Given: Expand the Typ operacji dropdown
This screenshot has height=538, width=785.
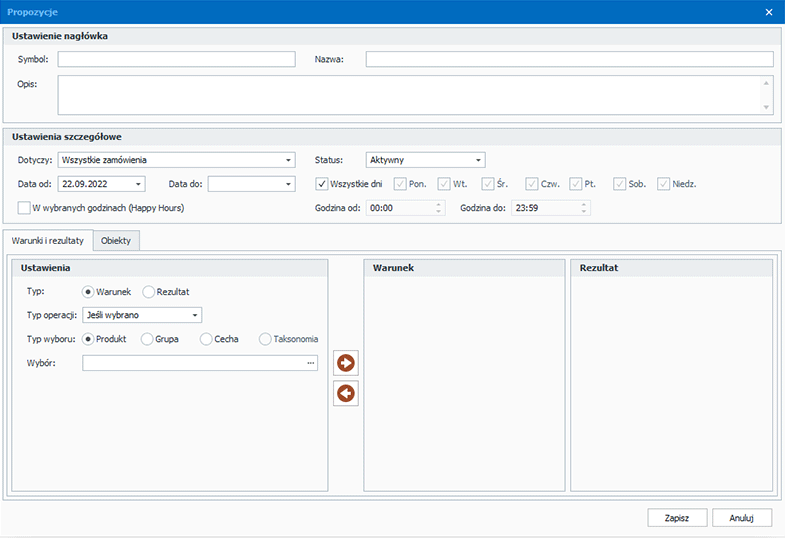Looking at the screenshot, I should pos(194,316).
